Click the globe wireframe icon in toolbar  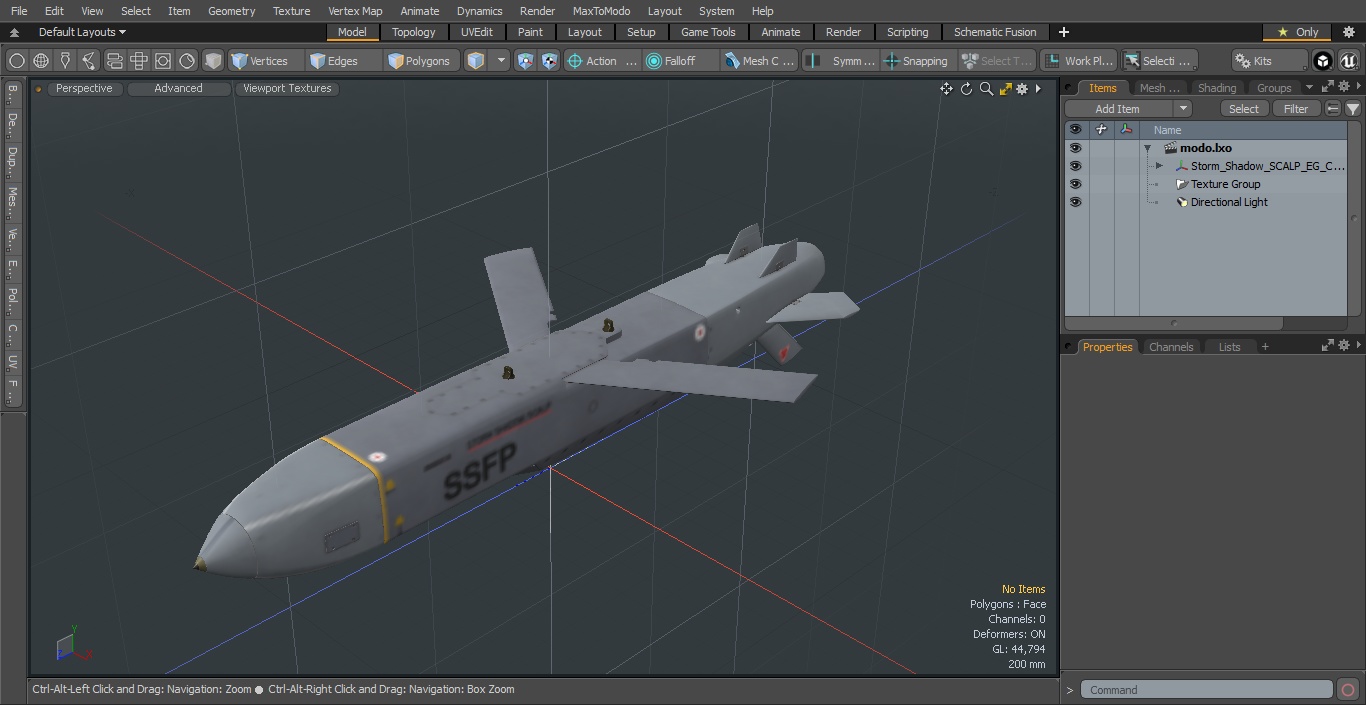pos(41,61)
